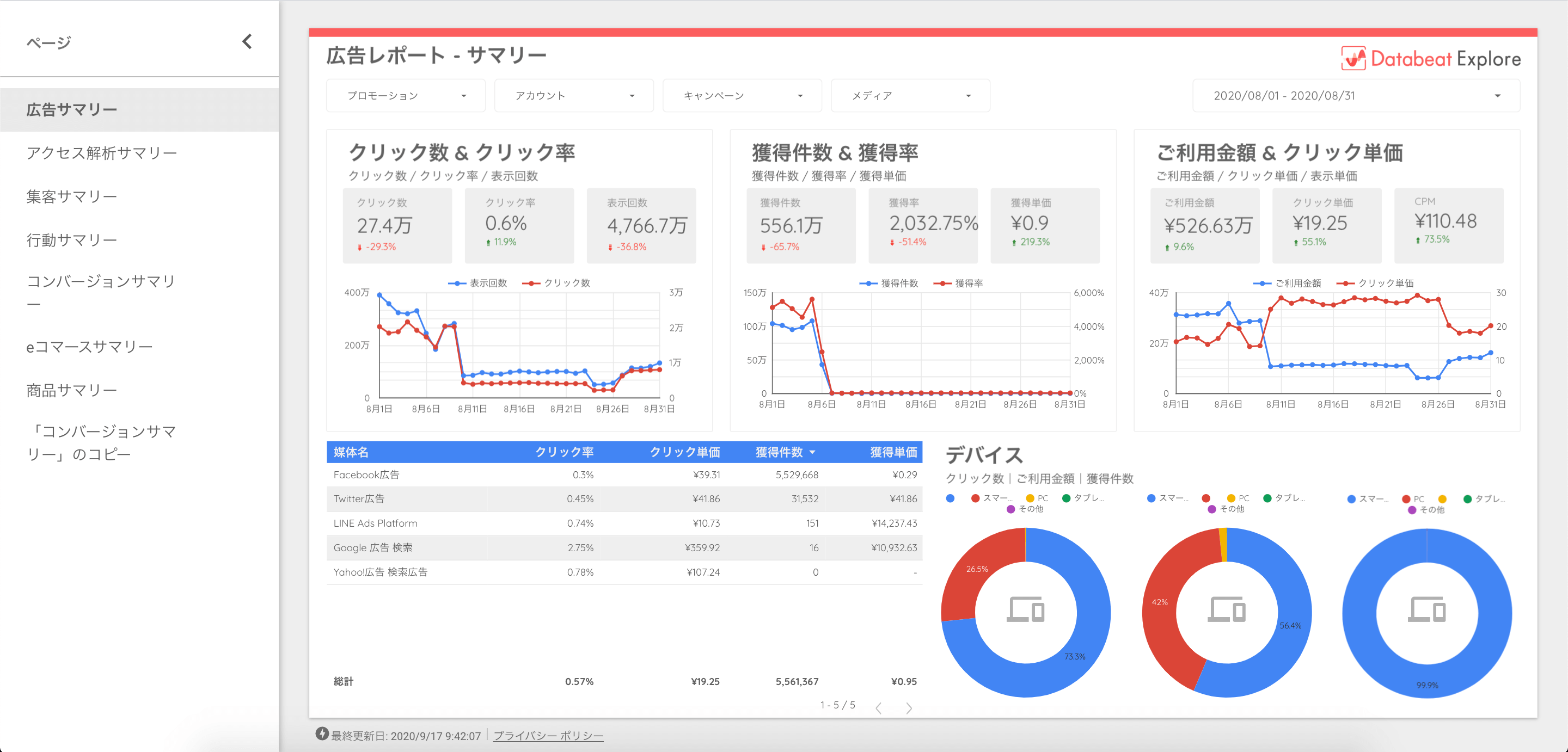Screen dimensions: 1568x752
Task: Toggle 獲得件数 legend in acquisition chart
Action: click(x=889, y=283)
